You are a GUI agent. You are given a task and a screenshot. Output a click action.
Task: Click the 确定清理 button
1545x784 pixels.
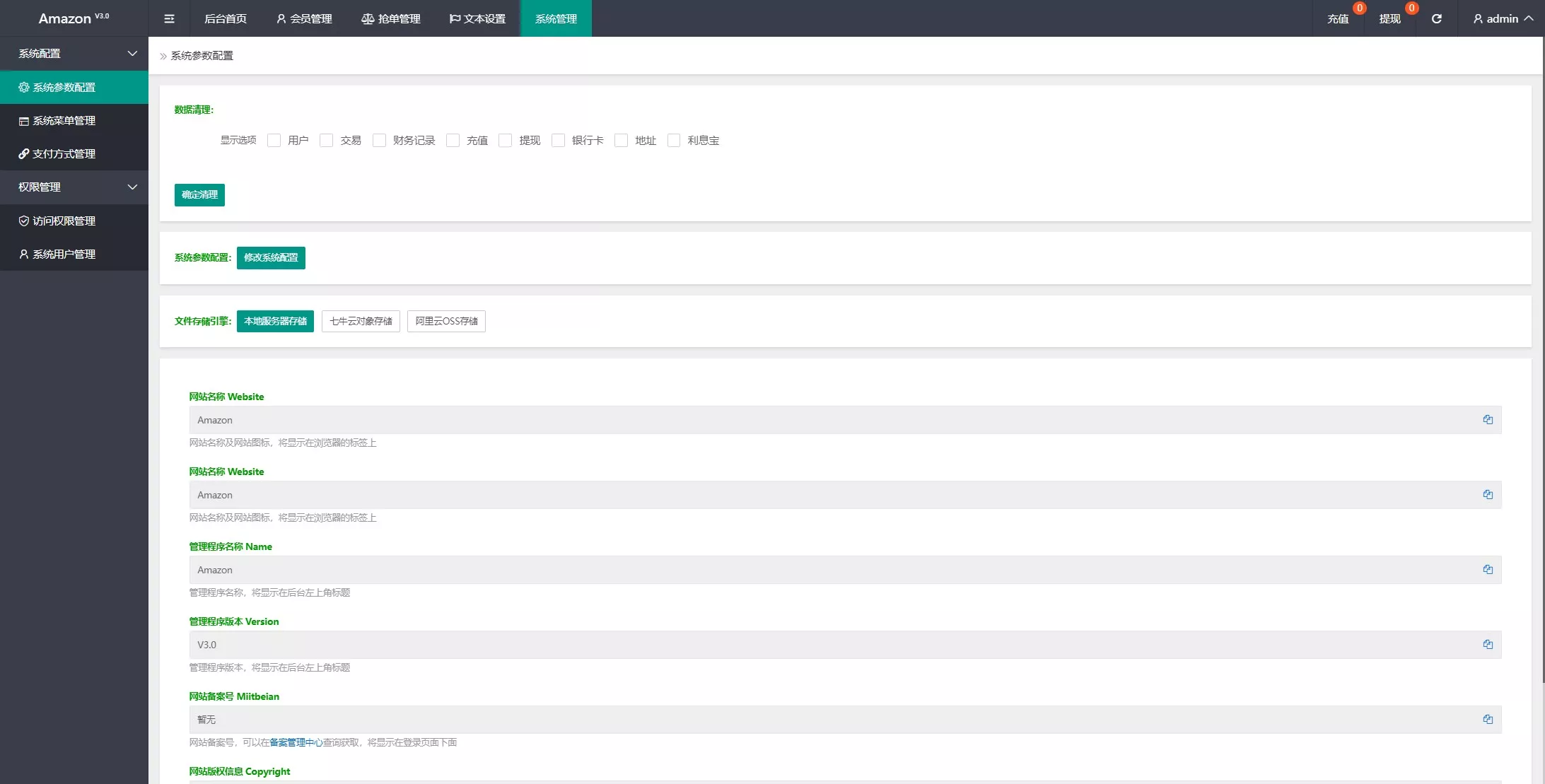point(199,195)
